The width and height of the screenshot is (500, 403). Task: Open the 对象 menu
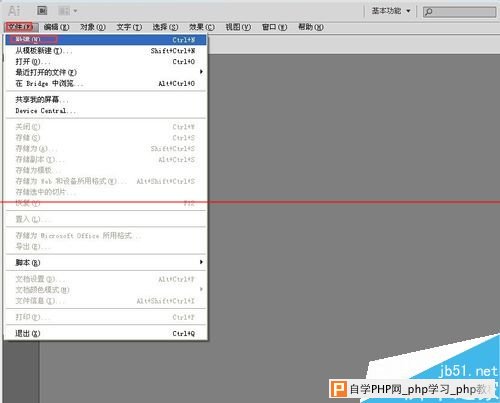[93, 27]
